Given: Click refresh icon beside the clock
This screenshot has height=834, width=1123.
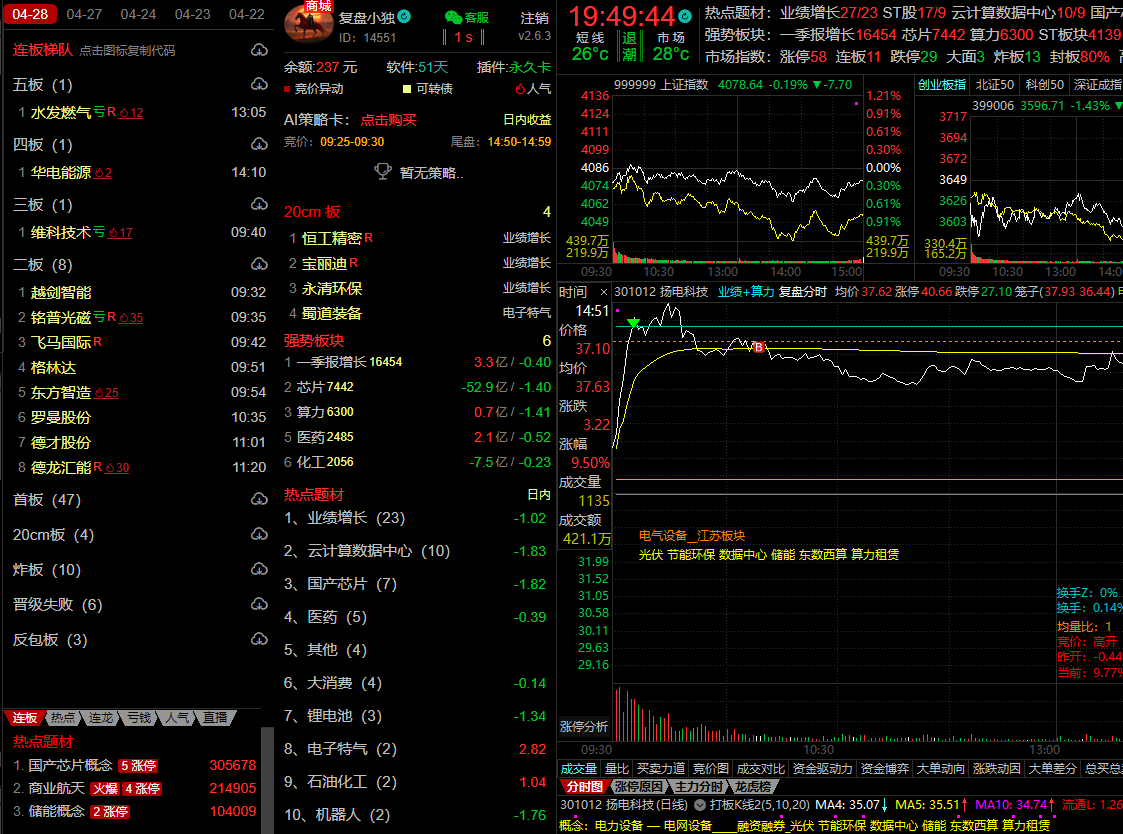Looking at the screenshot, I should (x=684, y=17).
